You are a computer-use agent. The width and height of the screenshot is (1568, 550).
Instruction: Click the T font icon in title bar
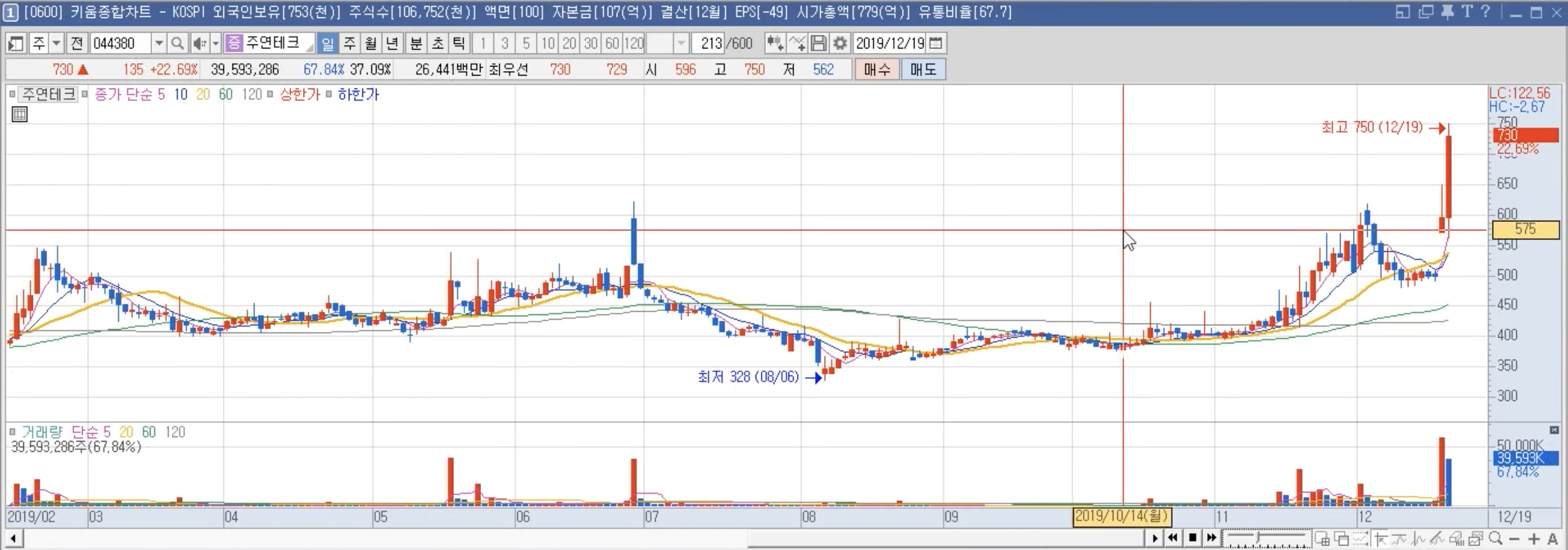(x=1467, y=12)
